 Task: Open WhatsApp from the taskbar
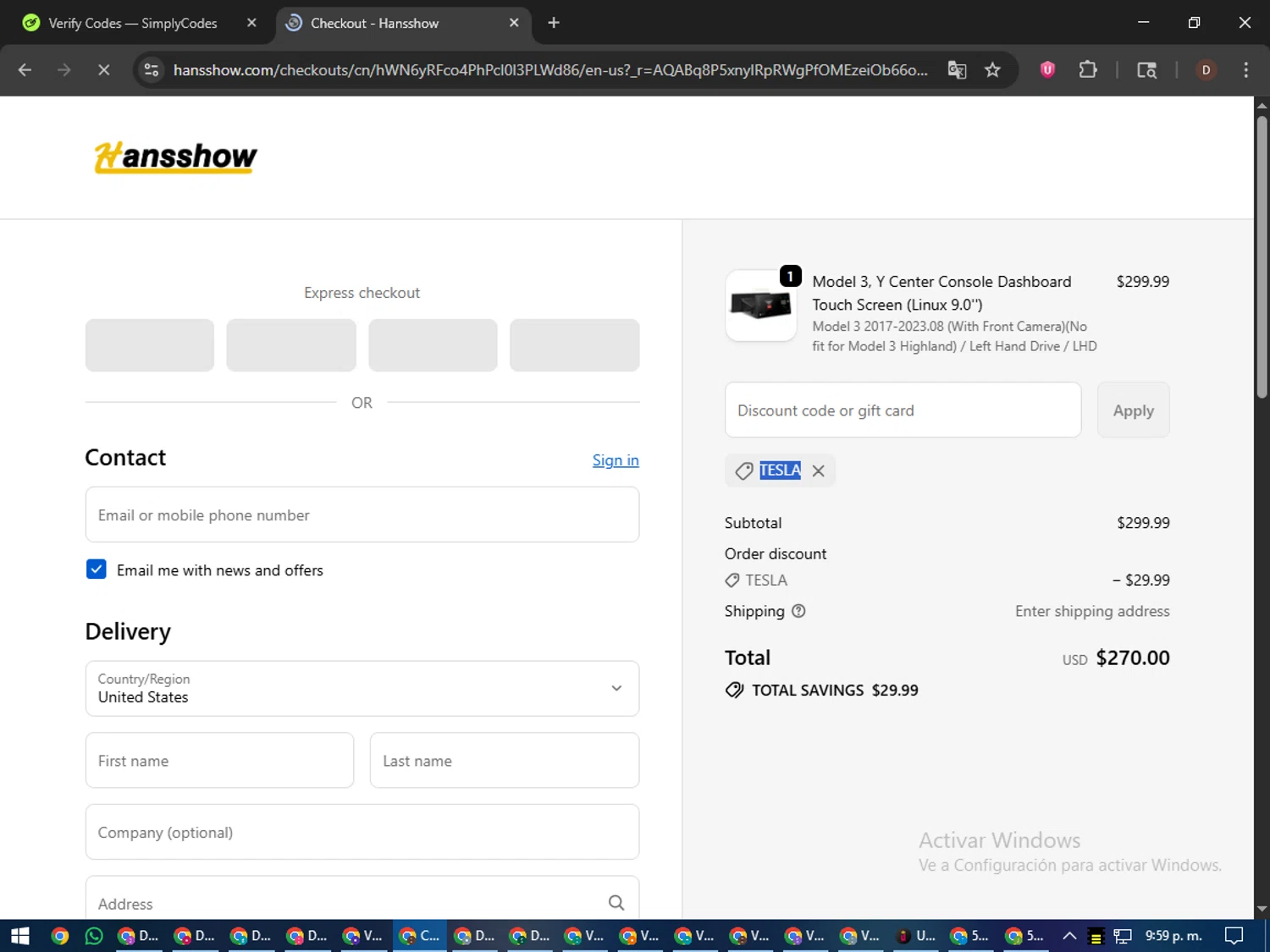pos(94,936)
